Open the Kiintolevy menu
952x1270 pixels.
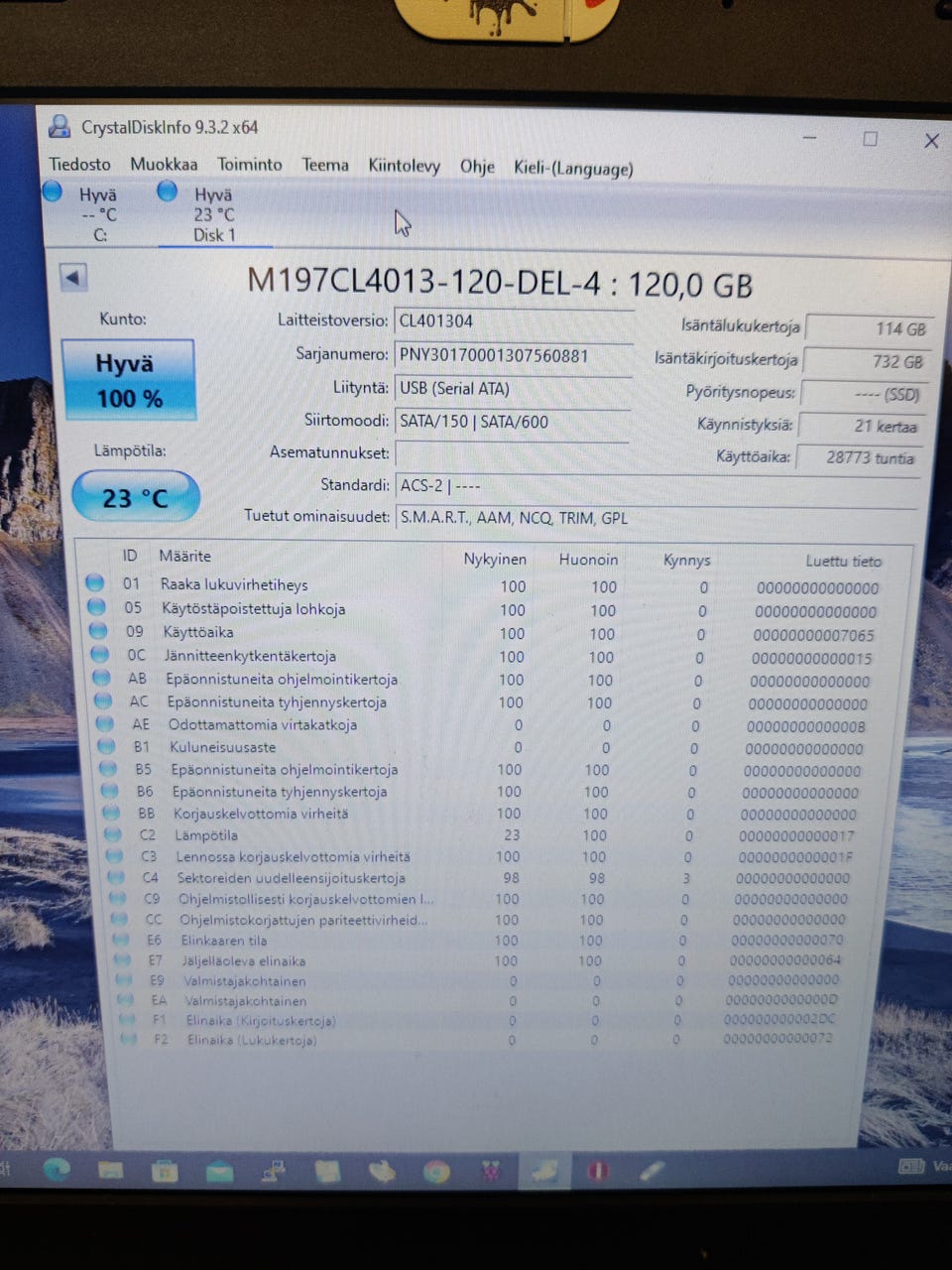point(404,166)
